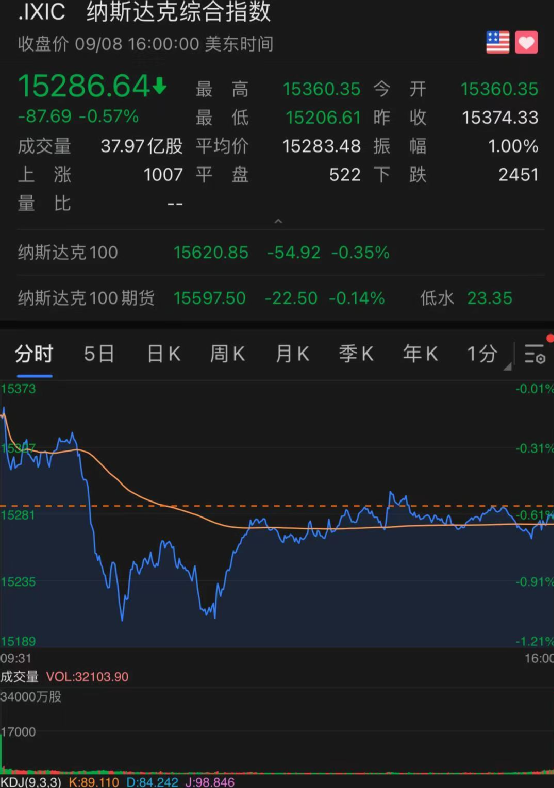Show the 季K chart
This screenshot has height=788, width=554.
point(356,354)
